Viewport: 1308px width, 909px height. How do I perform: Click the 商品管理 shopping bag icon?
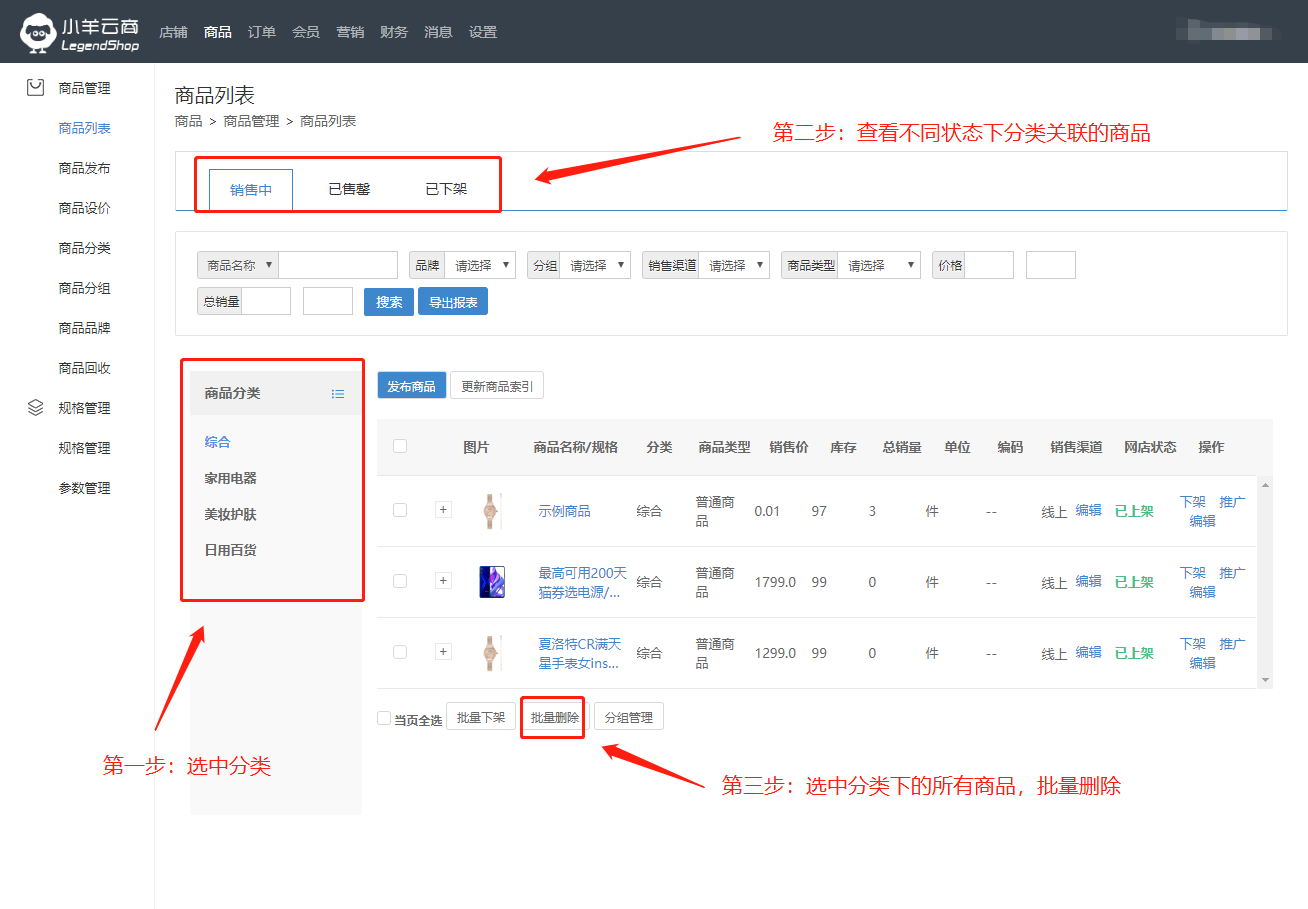(36, 88)
